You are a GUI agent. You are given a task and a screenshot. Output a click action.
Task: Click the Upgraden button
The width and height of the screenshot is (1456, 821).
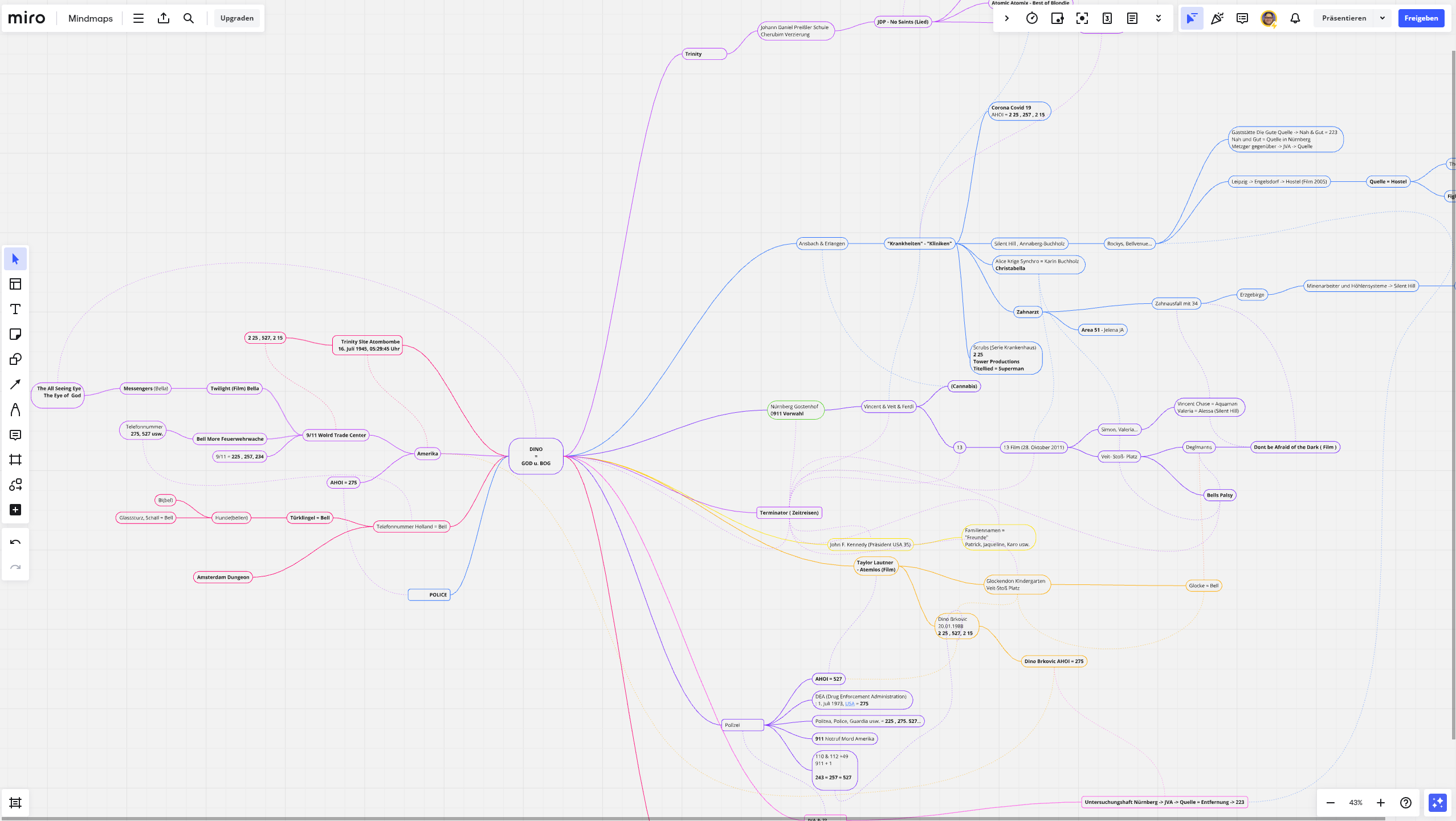(237, 18)
